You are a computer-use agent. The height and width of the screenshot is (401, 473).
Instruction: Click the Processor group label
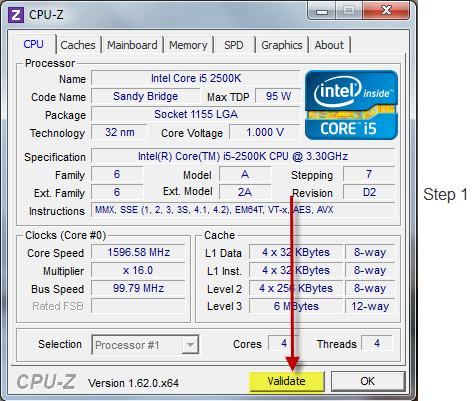pyautogui.click(x=50, y=63)
